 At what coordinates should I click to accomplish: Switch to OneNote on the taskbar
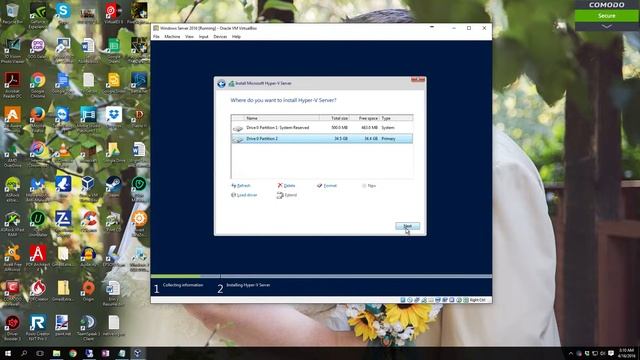coord(105,353)
